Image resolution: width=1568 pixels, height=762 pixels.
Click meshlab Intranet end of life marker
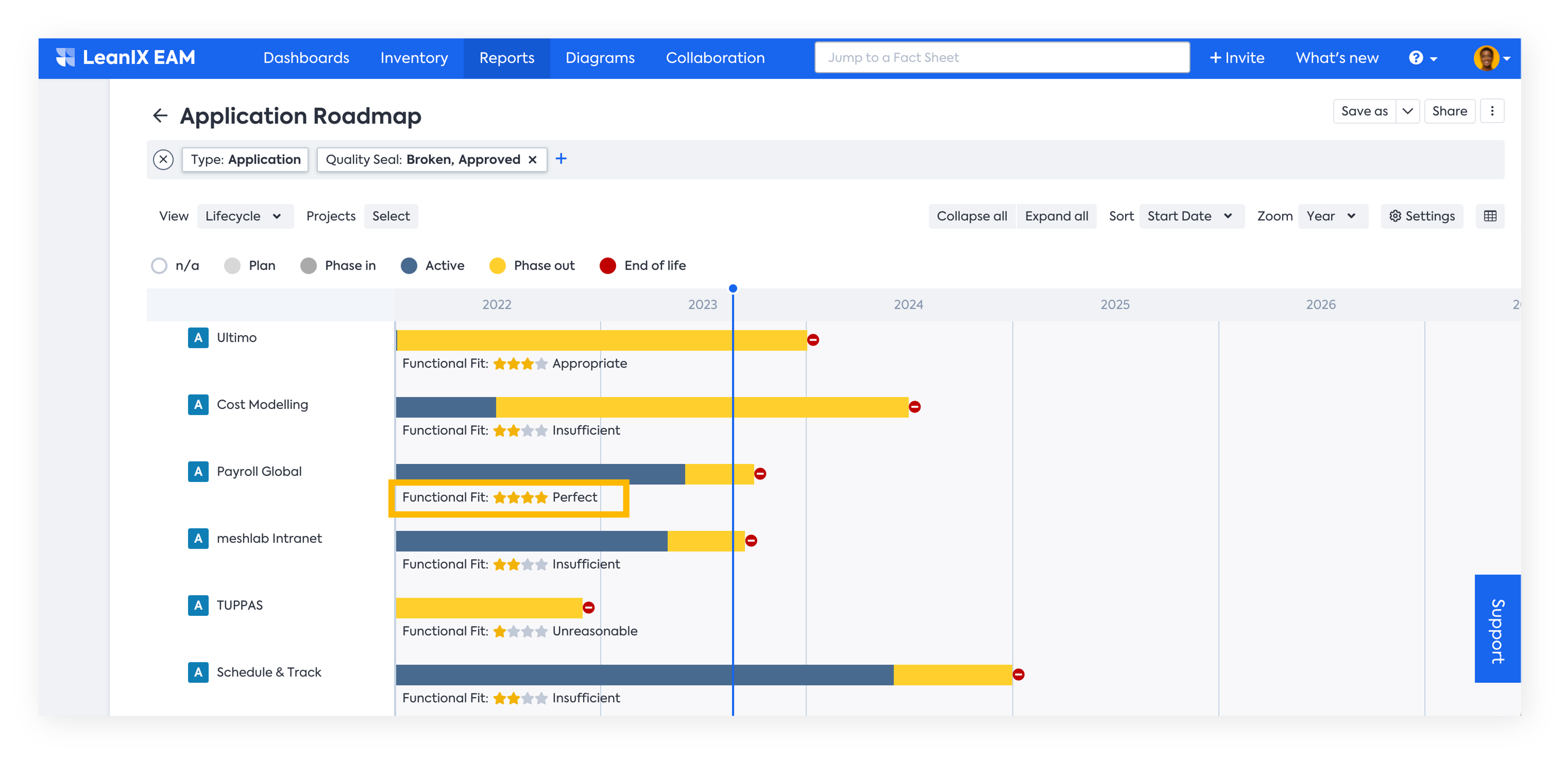pos(751,540)
